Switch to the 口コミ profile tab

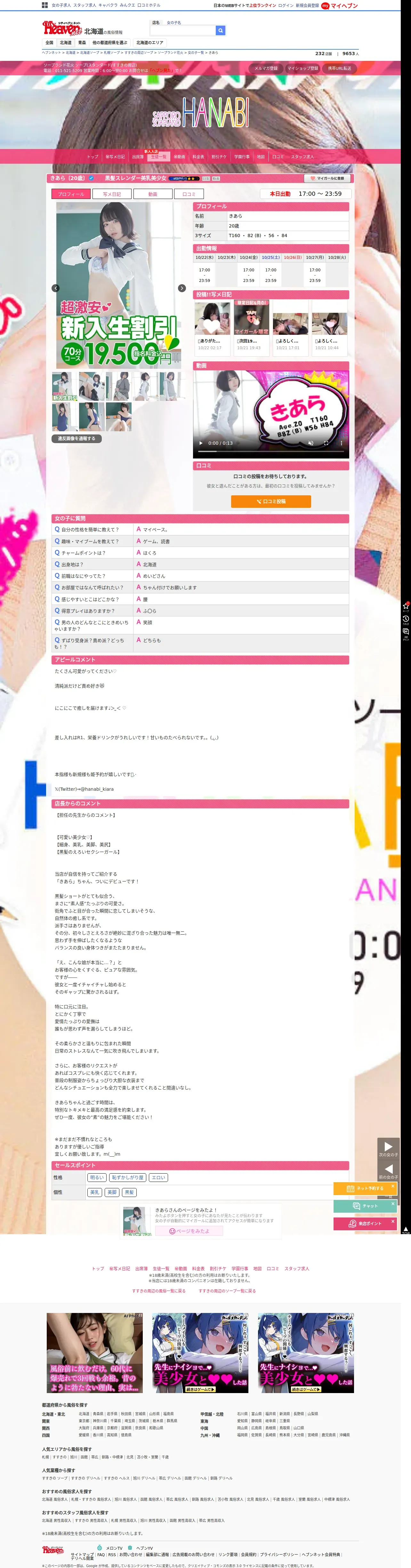pos(189,194)
